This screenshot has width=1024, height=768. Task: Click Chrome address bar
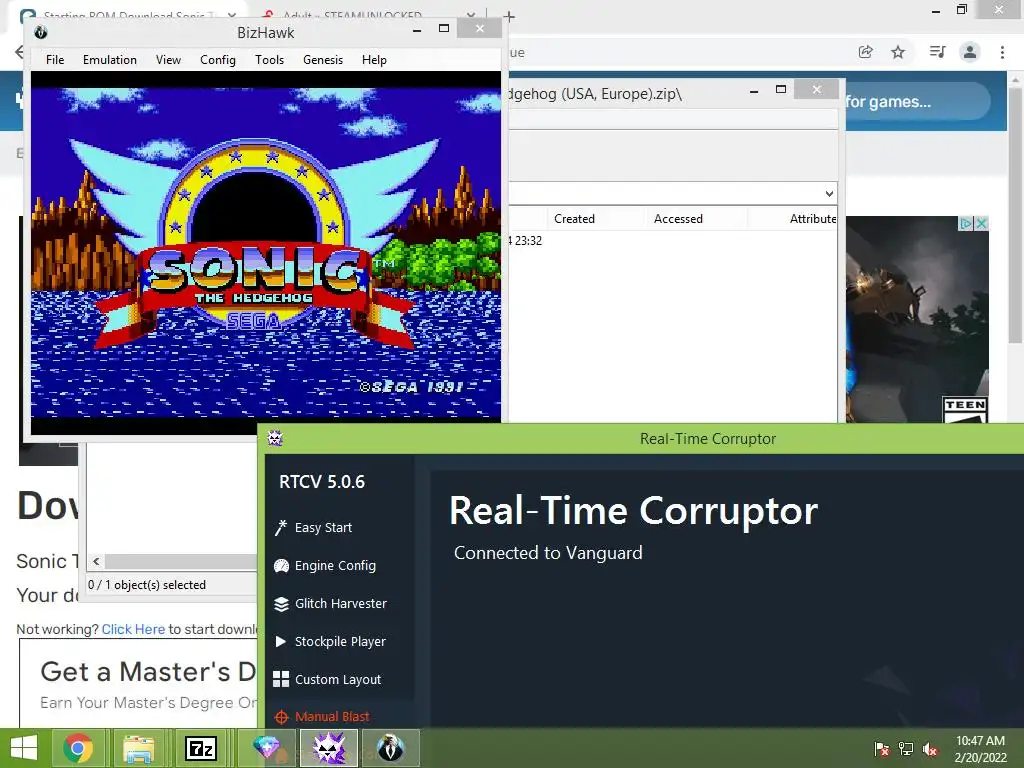pyautogui.click(x=679, y=52)
